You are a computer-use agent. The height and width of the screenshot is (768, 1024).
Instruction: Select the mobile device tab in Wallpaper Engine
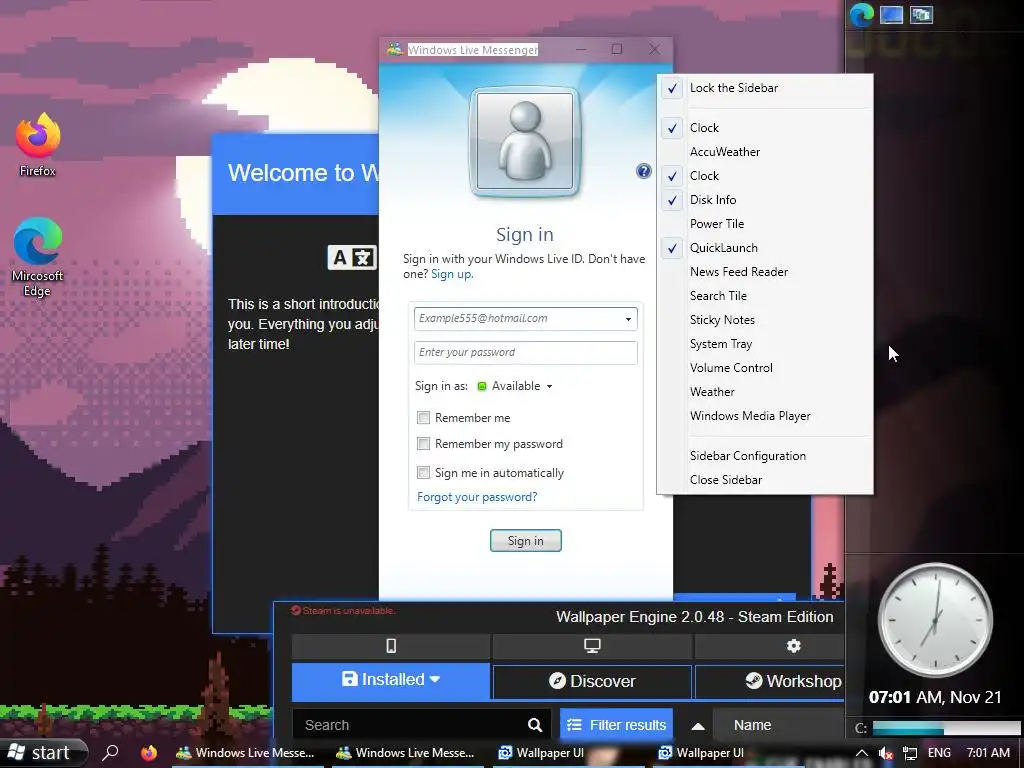pyautogui.click(x=391, y=646)
